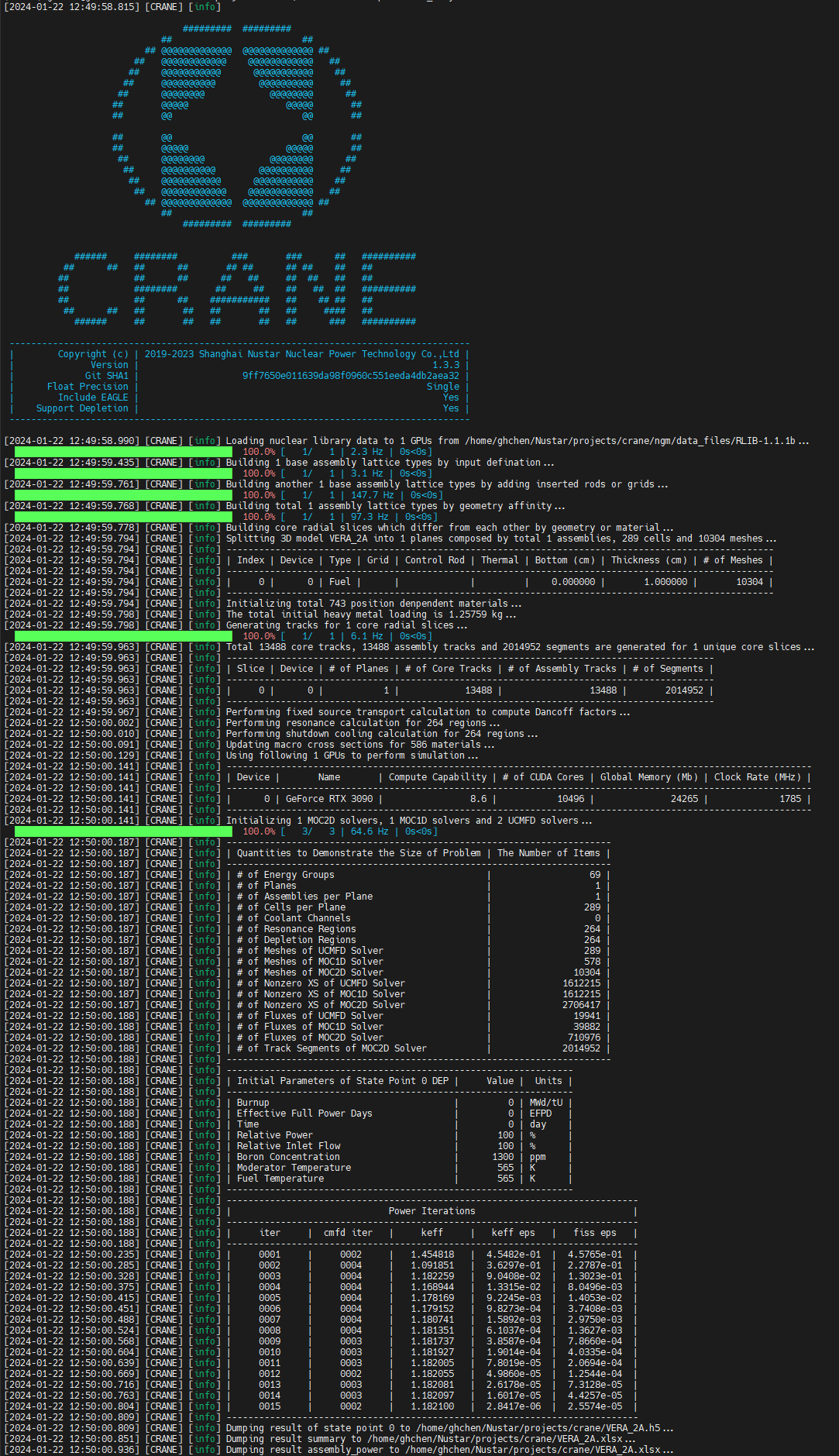Click the '# of Energy Groups' row
839x1456 pixels.
coord(419,875)
